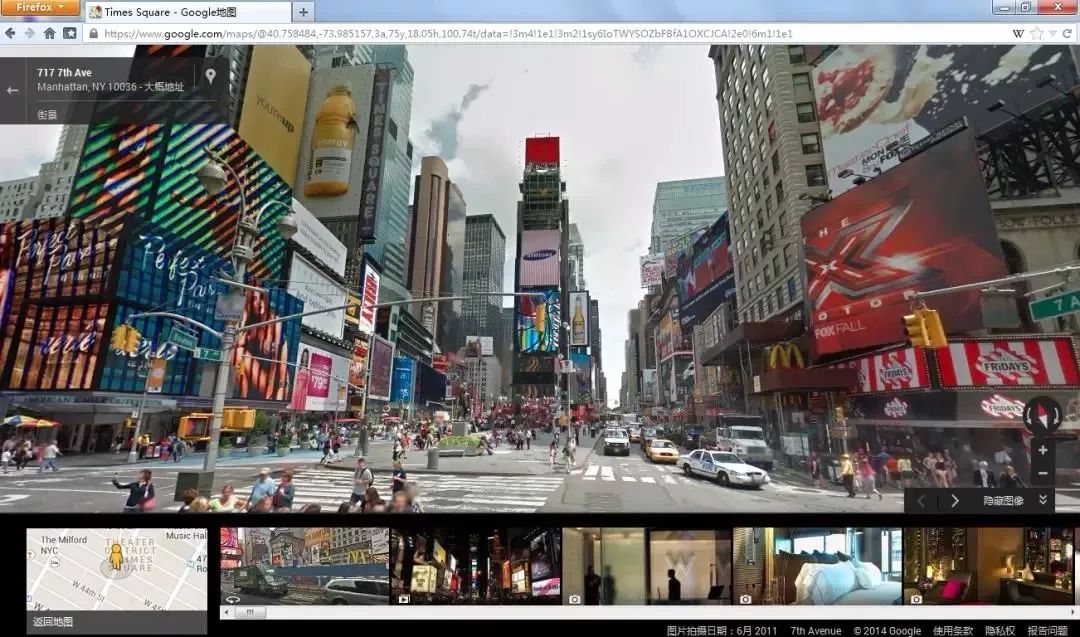Click the compass rotation control
The height and width of the screenshot is (637, 1080).
pos(1043,415)
